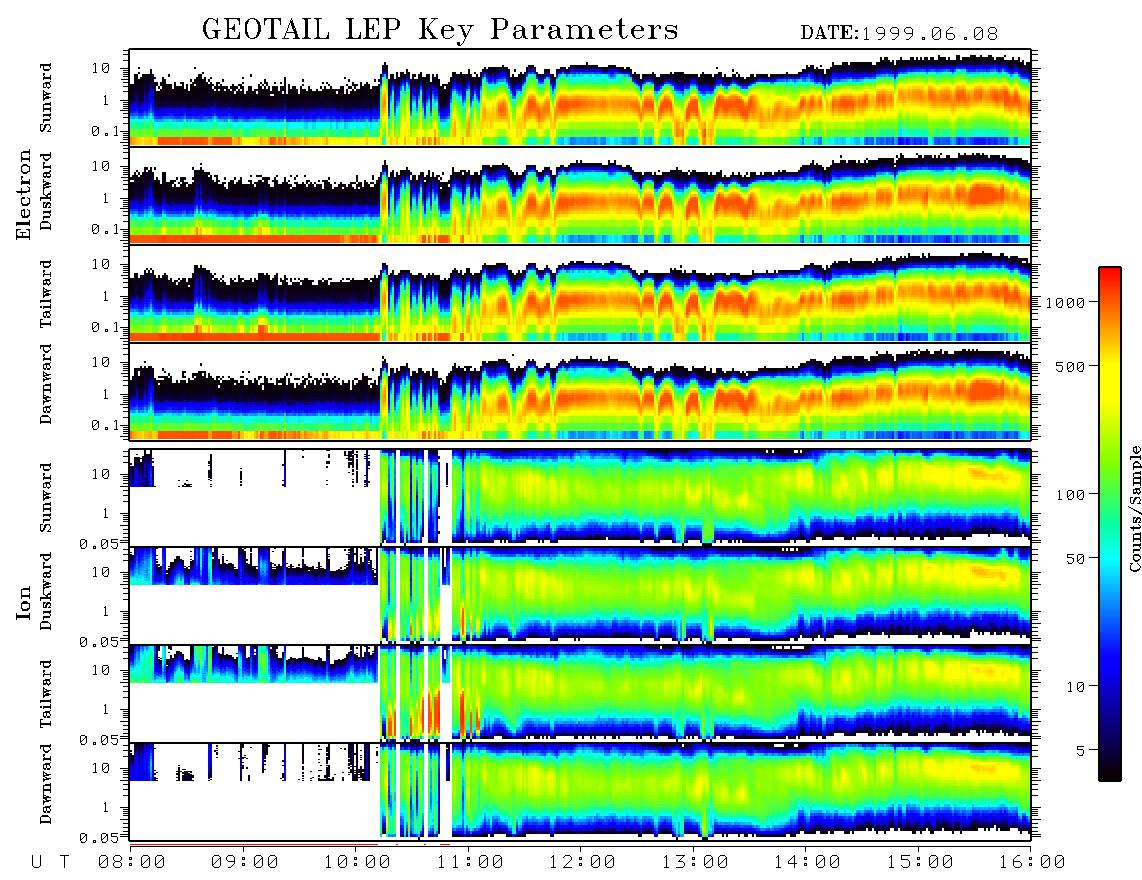
Task: Click the 09:00 time axis tick
Action: click(245, 862)
